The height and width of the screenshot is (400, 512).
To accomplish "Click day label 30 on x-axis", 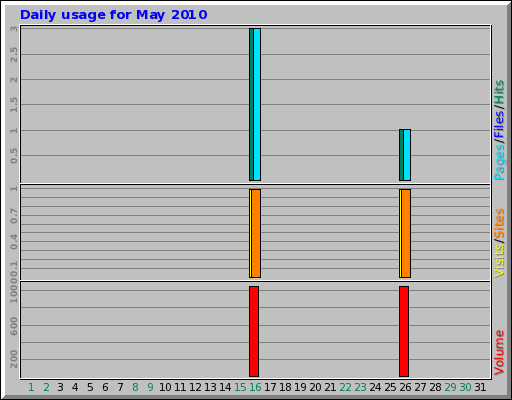I will pyautogui.click(x=465, y=387).
